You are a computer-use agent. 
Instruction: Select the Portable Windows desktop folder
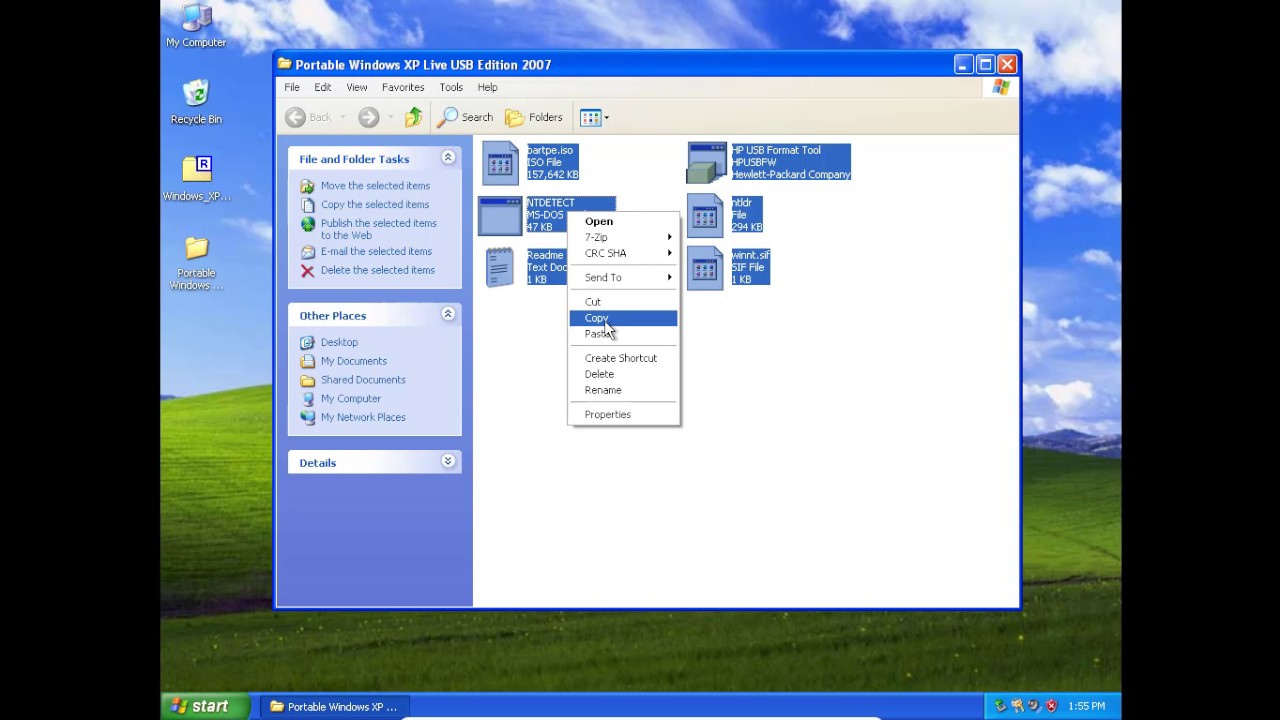[x=197, y=263]
